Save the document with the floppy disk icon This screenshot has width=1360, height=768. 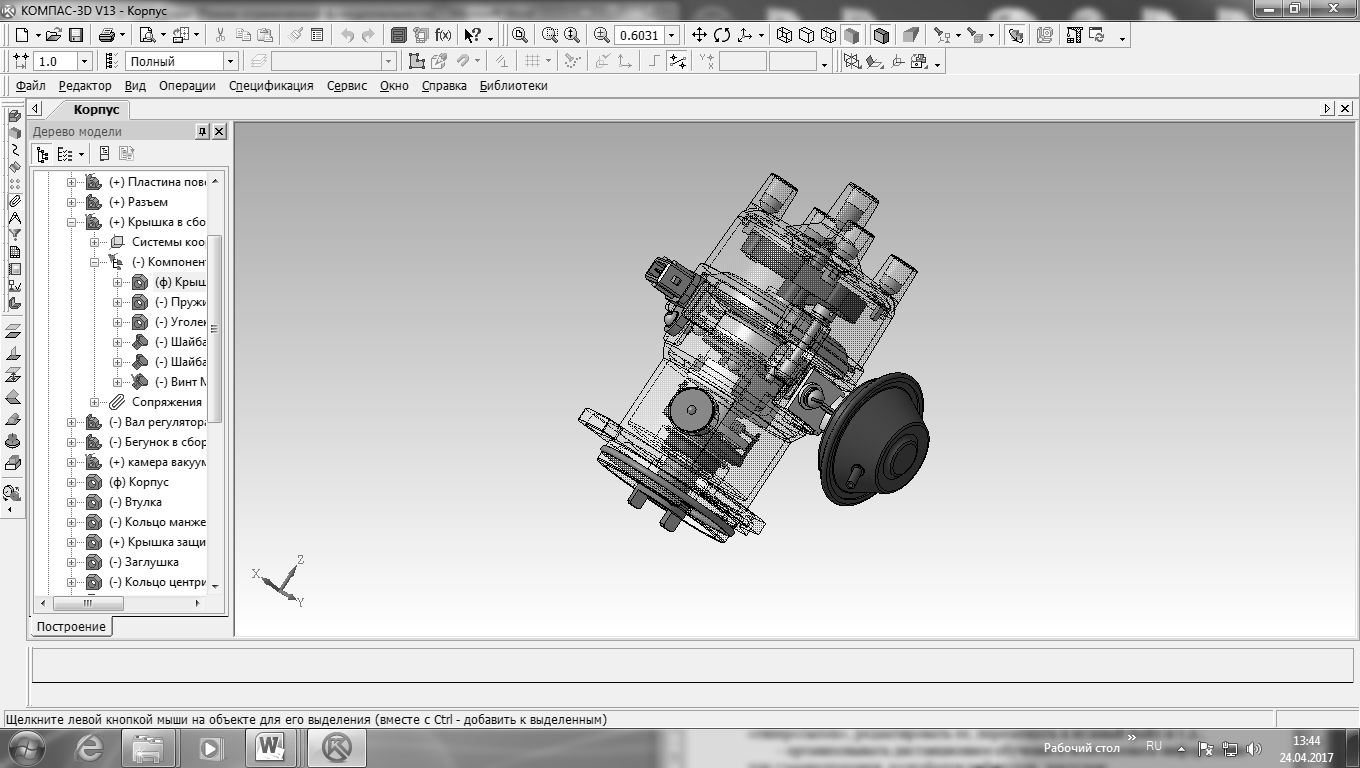click(x=75, y=35)
